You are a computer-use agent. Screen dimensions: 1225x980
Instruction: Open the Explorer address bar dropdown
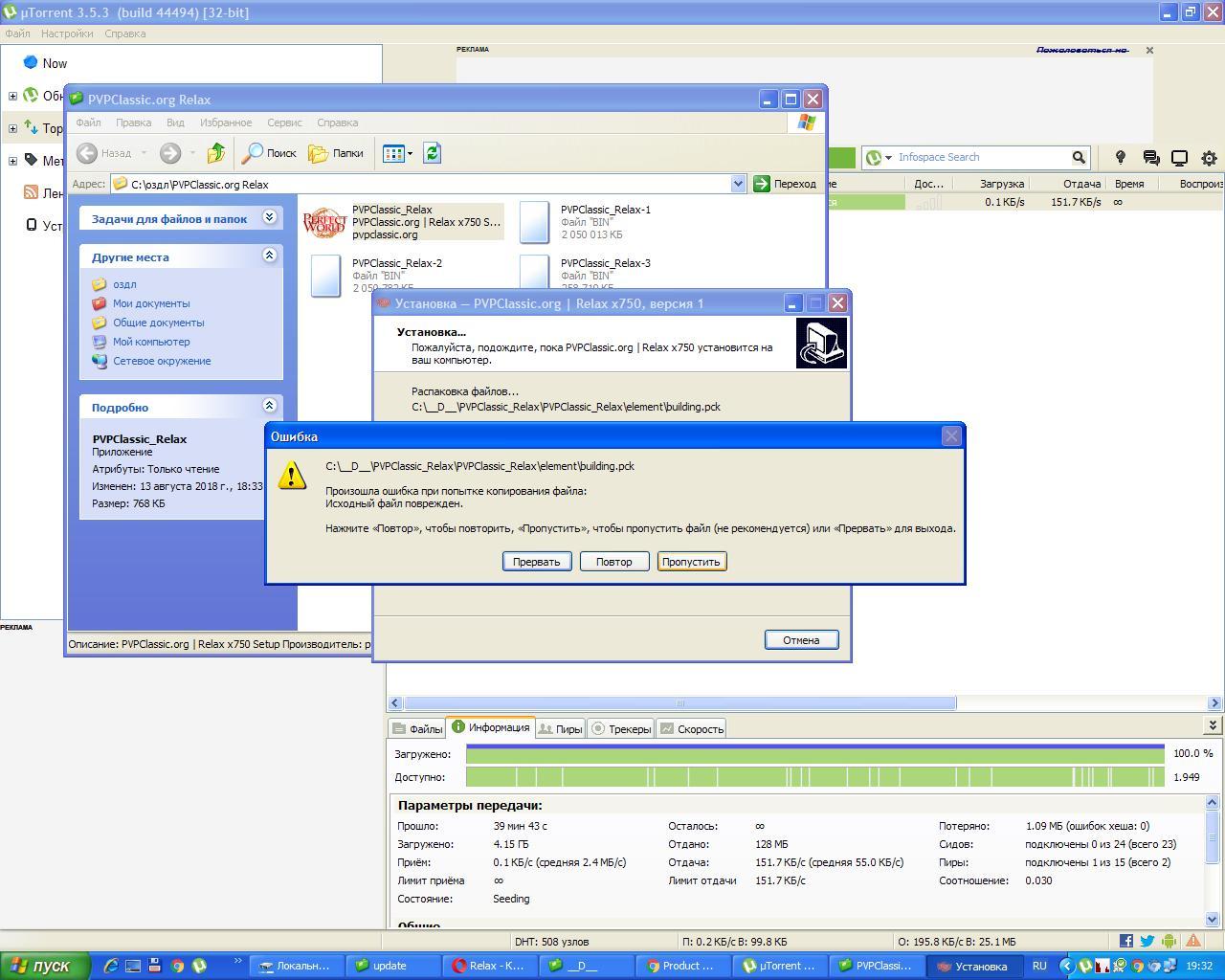(x=738, y=184)
